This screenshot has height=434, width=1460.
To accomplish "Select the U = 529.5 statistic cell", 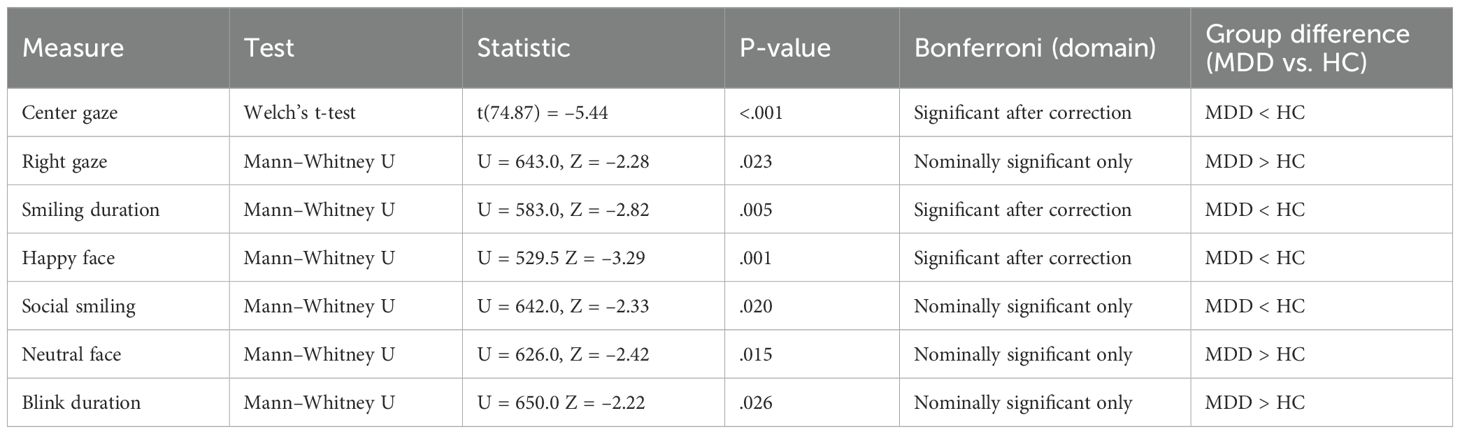I will (563, 258).
